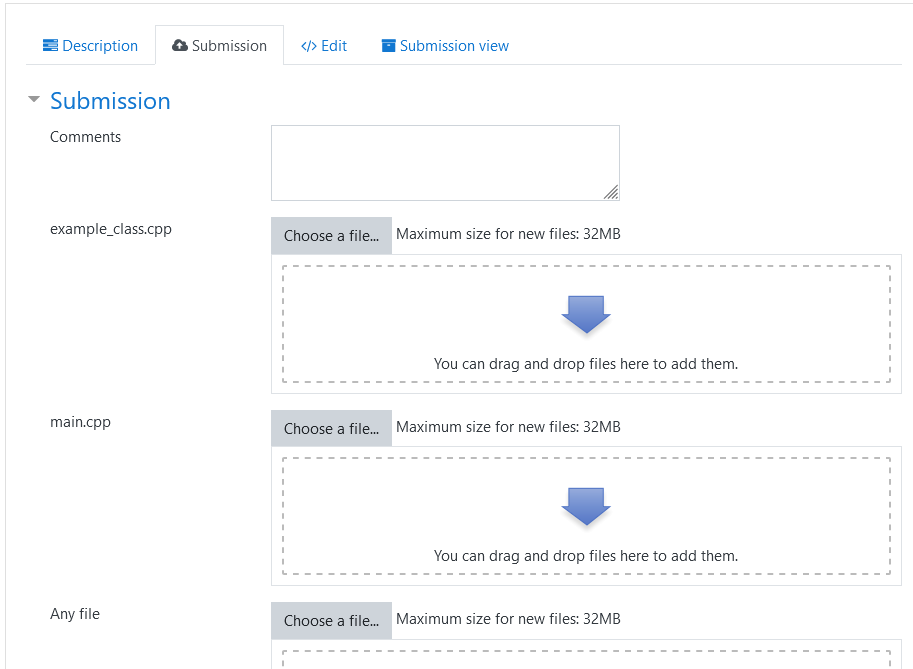
Task: Click the Submission section heading
Action: [x=110, y=101]
